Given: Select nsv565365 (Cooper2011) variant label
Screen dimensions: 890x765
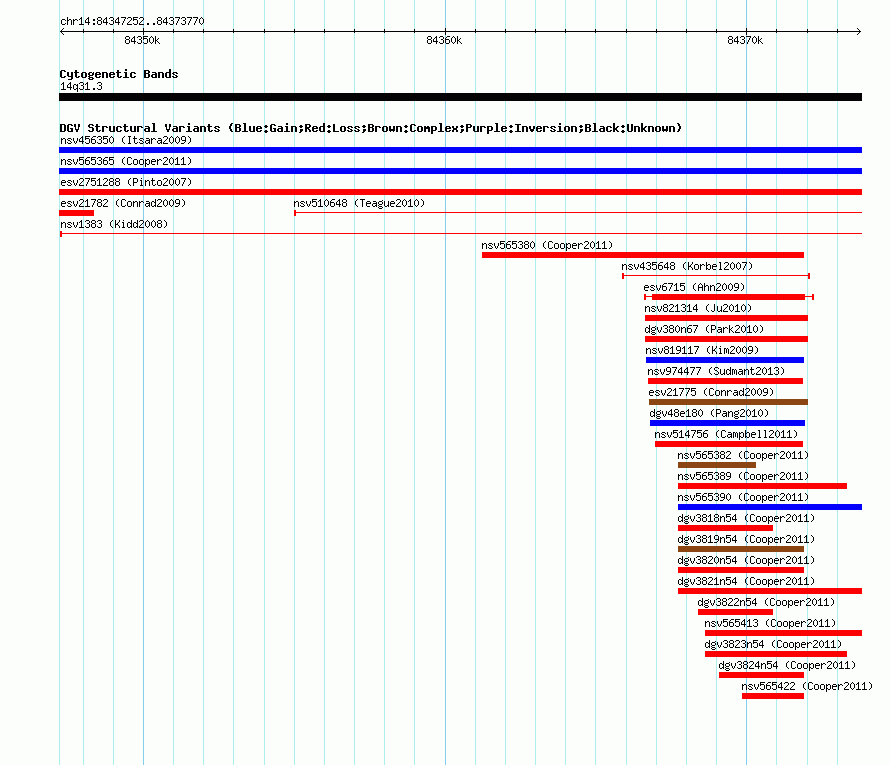Looking at the screenshot, I should click(x=126, y=161).
